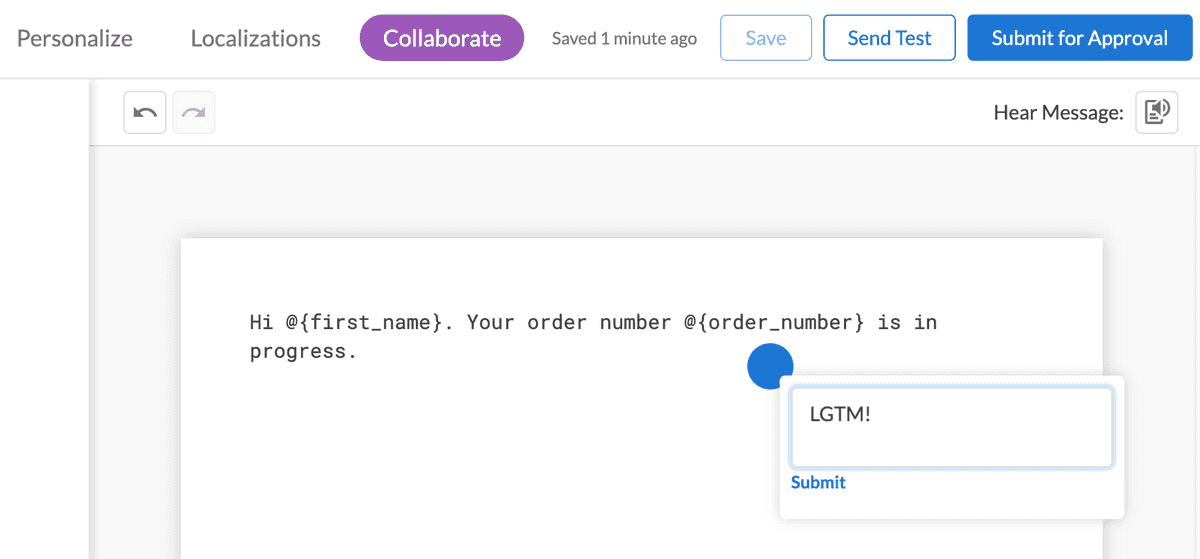Click the @{order_number} placeholder in the message
The image size is (1200, 559).
774,323
